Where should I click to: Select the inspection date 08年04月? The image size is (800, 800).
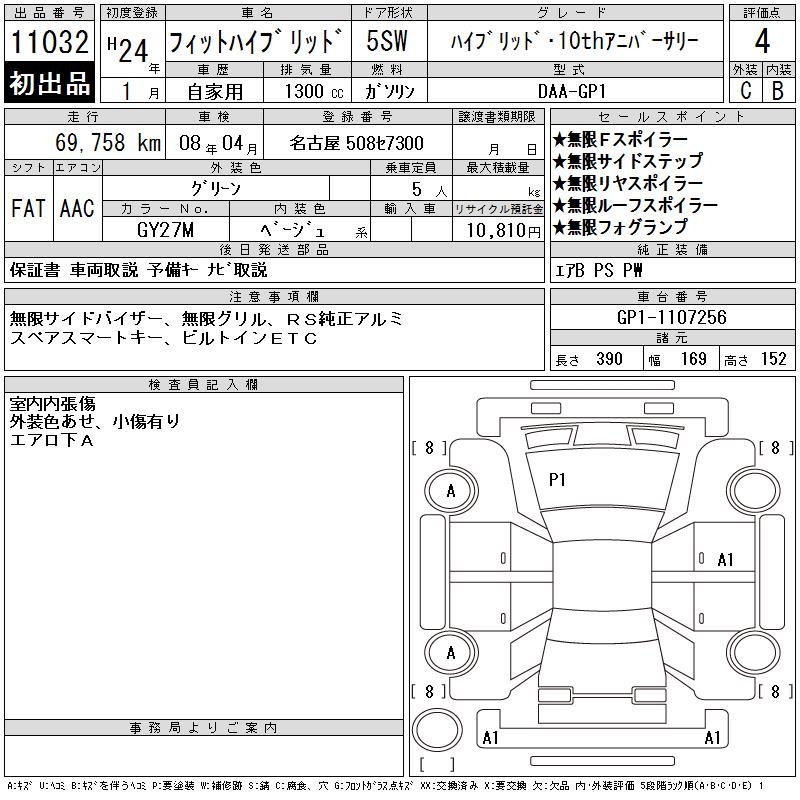(x=218, y=144)
